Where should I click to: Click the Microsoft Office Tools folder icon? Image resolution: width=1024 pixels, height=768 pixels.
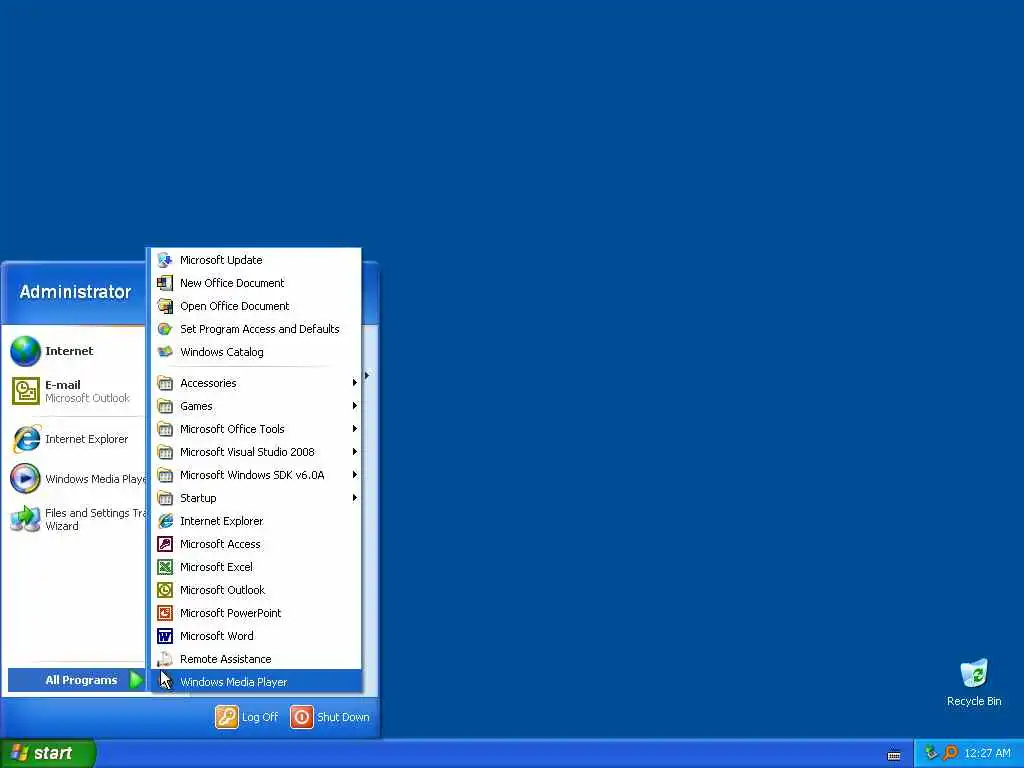point(165,429)
